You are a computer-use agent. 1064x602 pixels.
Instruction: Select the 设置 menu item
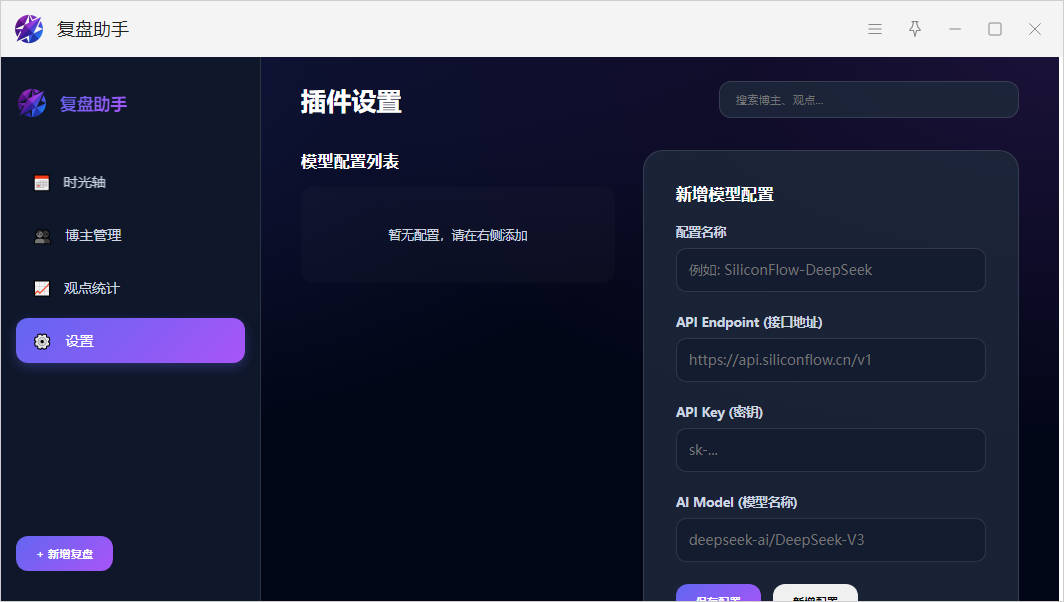click(x=130, y=341)
